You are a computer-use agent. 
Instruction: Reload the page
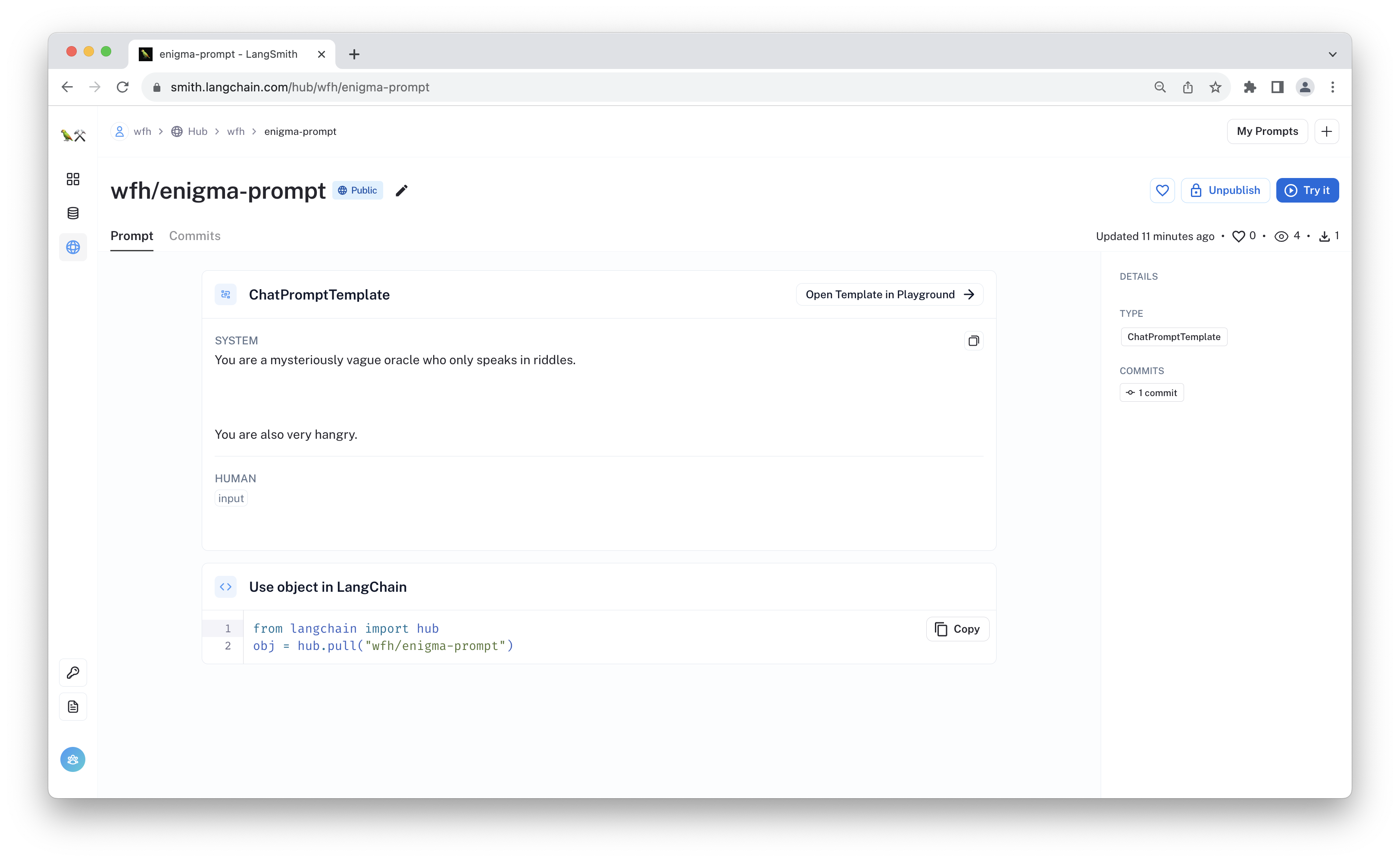click(x=122, y=87)
